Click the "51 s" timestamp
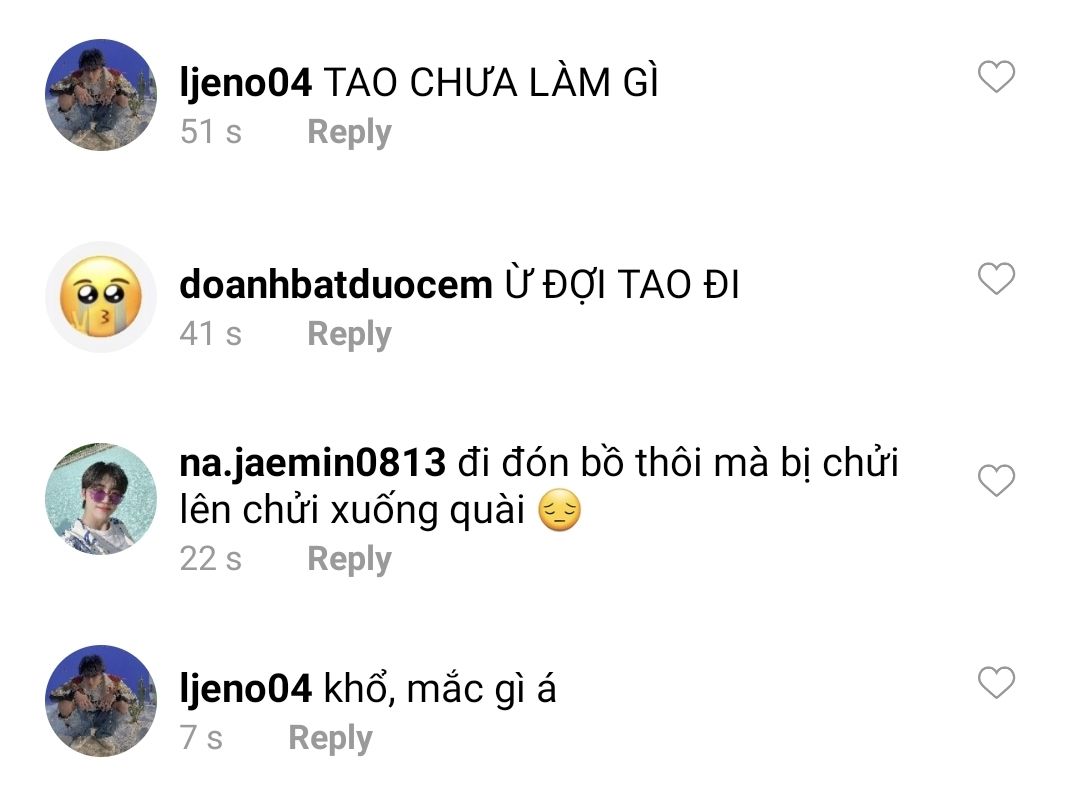Image resolution: width=1080 pixels, height=796 pixels. point(211,132)
